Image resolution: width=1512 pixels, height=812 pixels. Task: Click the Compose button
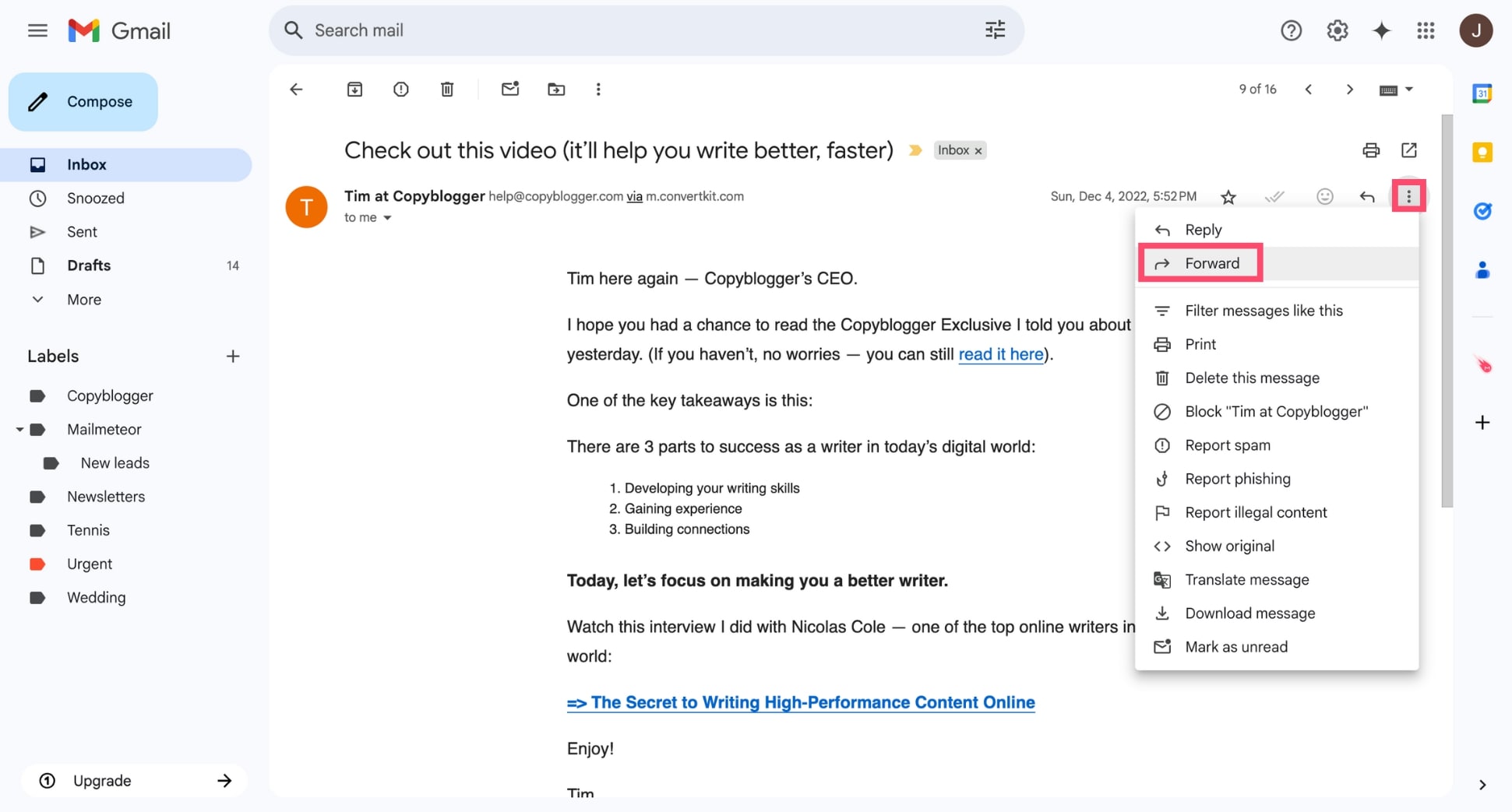[x=83, y=102]
